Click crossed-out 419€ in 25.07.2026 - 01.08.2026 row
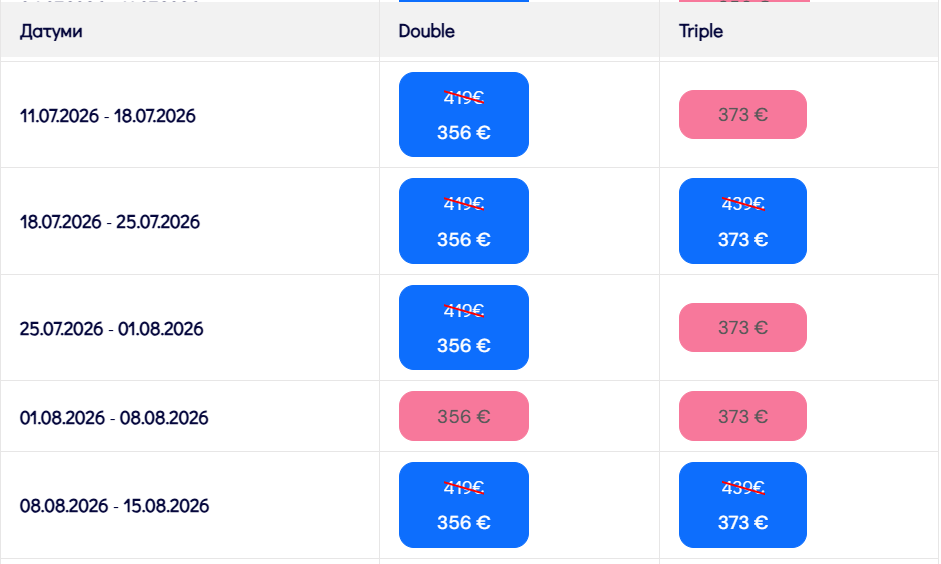 (463, 311)
